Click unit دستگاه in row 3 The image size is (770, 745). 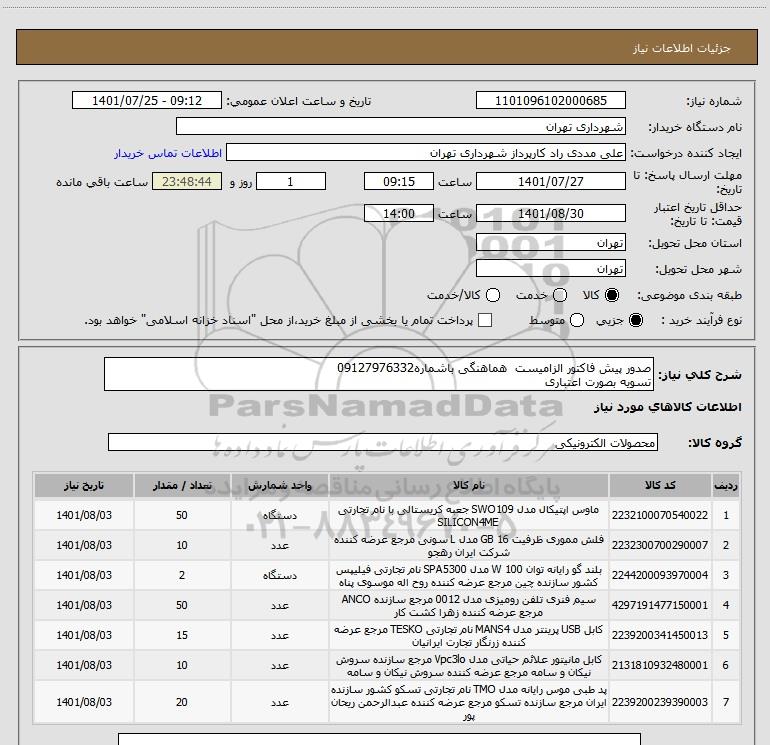click(279, 575)
